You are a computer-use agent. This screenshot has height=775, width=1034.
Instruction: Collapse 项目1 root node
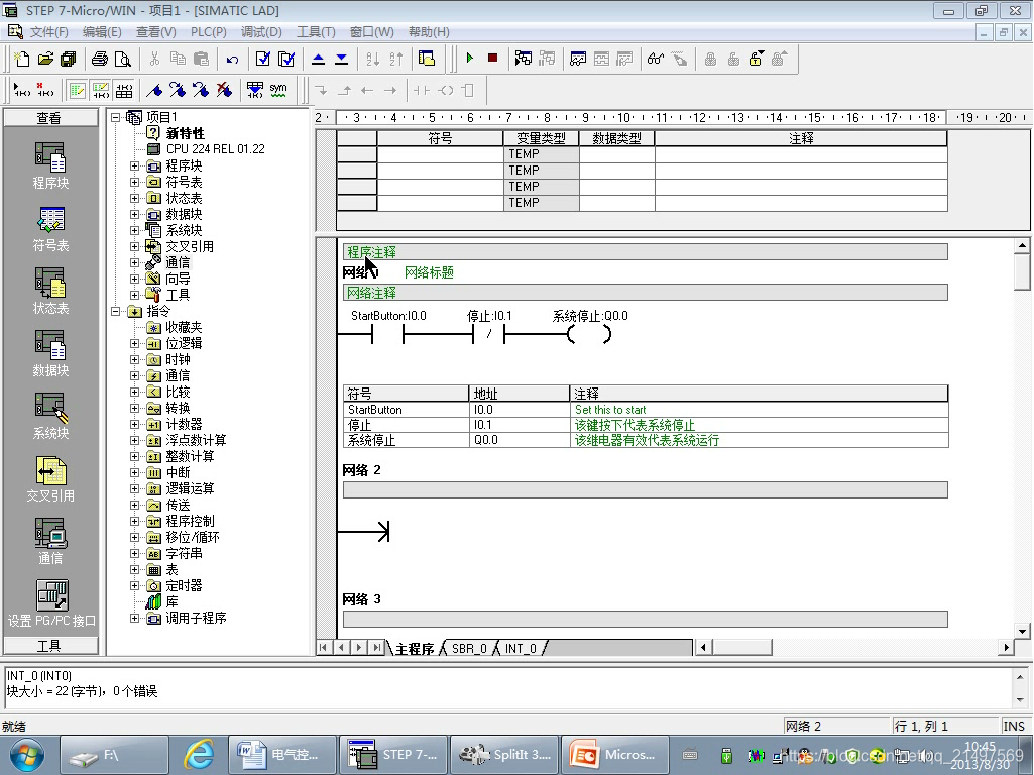(116, 117)
